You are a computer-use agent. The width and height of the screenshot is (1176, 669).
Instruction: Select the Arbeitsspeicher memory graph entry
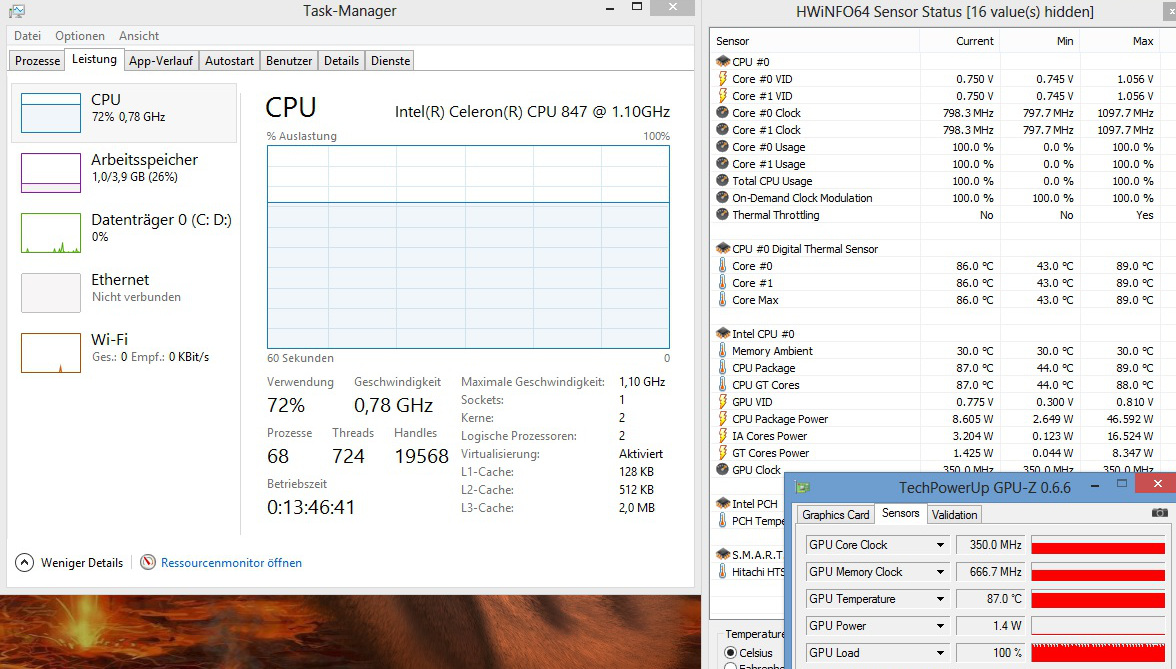pyautogui.click(x=124, y=172)
